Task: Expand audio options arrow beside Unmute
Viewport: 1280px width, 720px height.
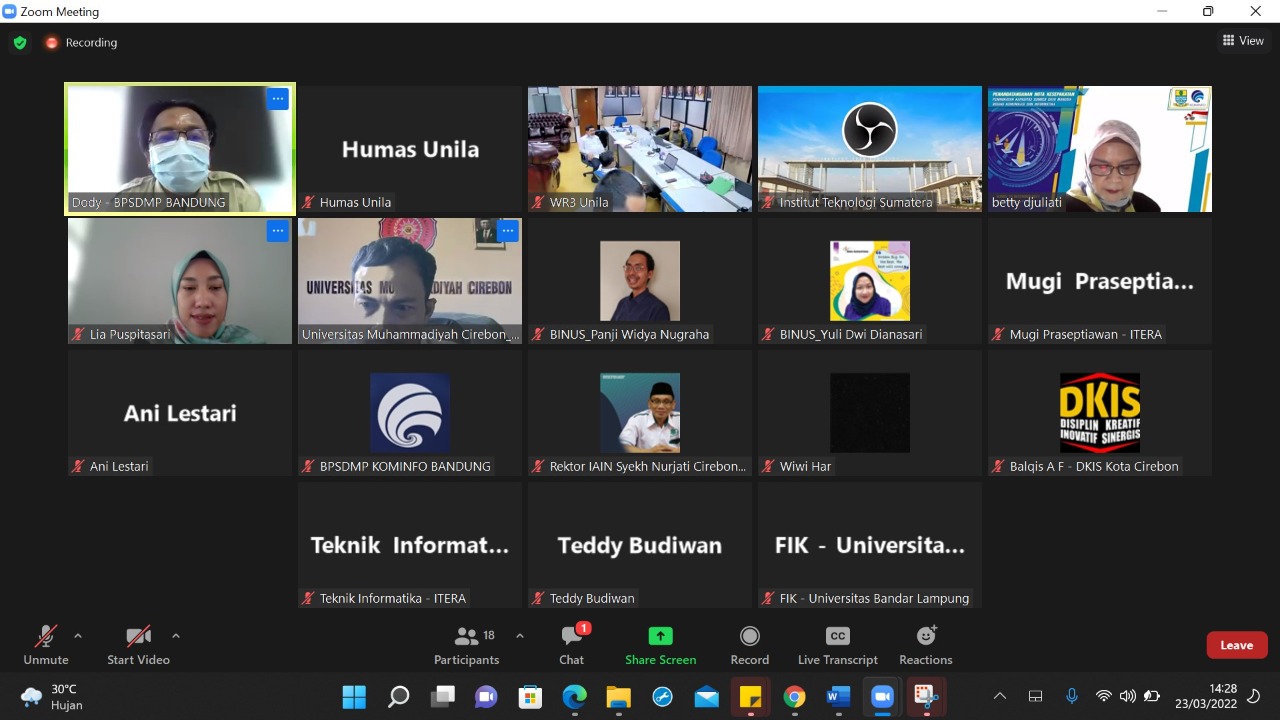Action: coord(78,636)
